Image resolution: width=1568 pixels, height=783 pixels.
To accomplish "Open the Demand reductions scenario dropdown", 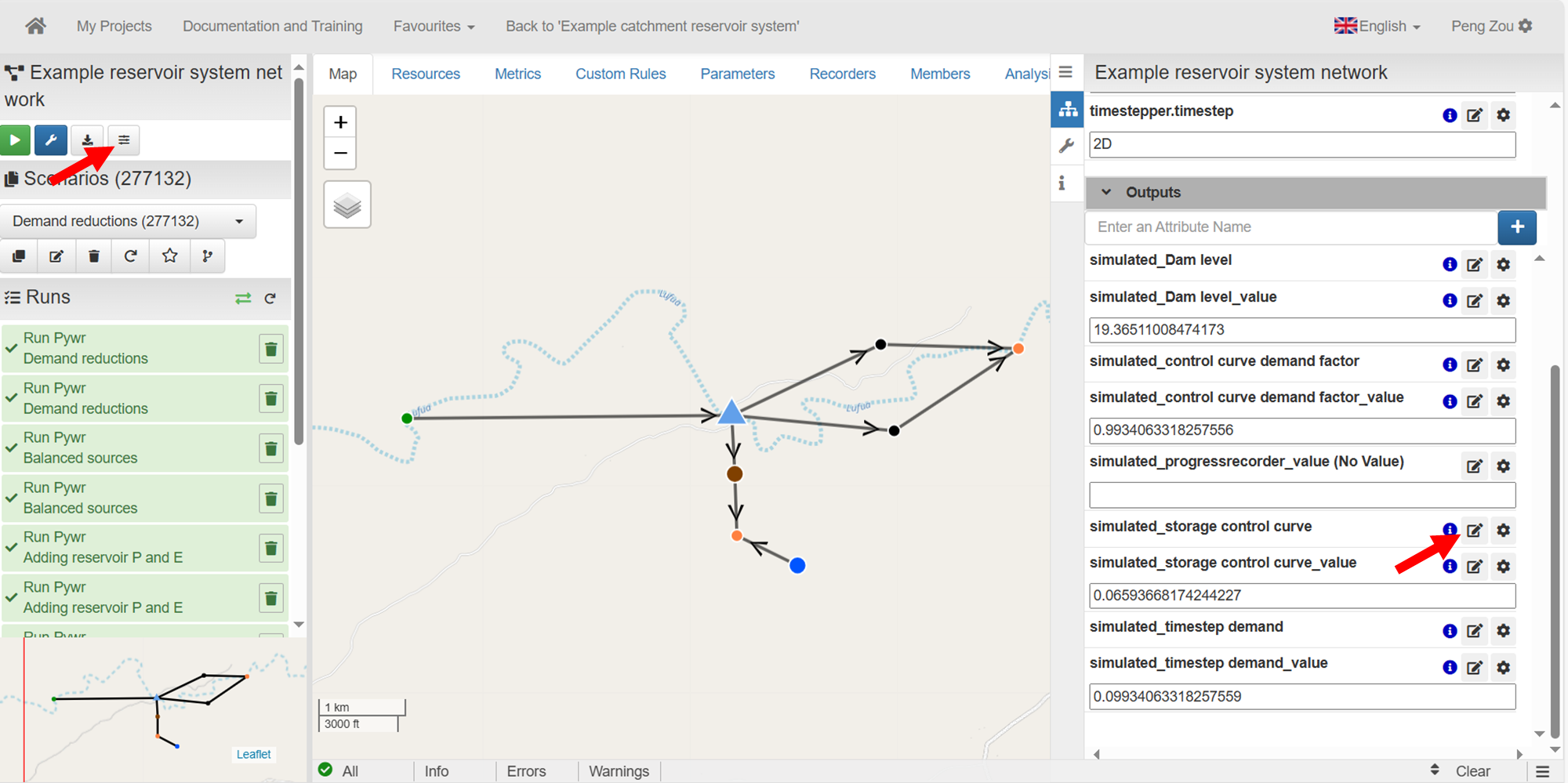I will click(129, 222).
